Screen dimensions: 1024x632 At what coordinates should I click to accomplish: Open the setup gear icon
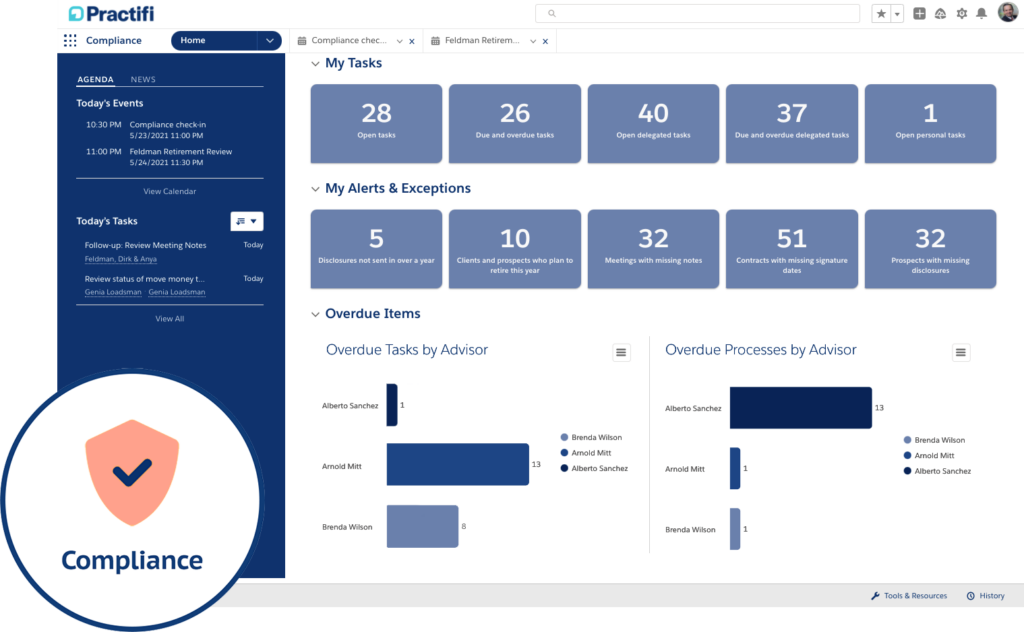[x=962, y=14]
